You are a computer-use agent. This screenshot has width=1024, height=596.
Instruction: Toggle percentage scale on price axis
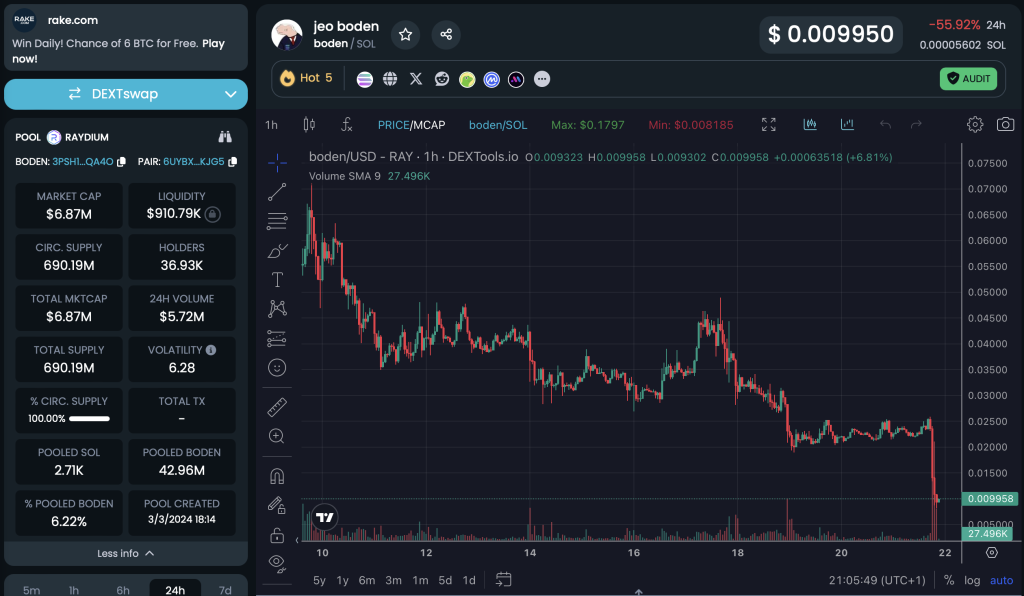[948, 580]
